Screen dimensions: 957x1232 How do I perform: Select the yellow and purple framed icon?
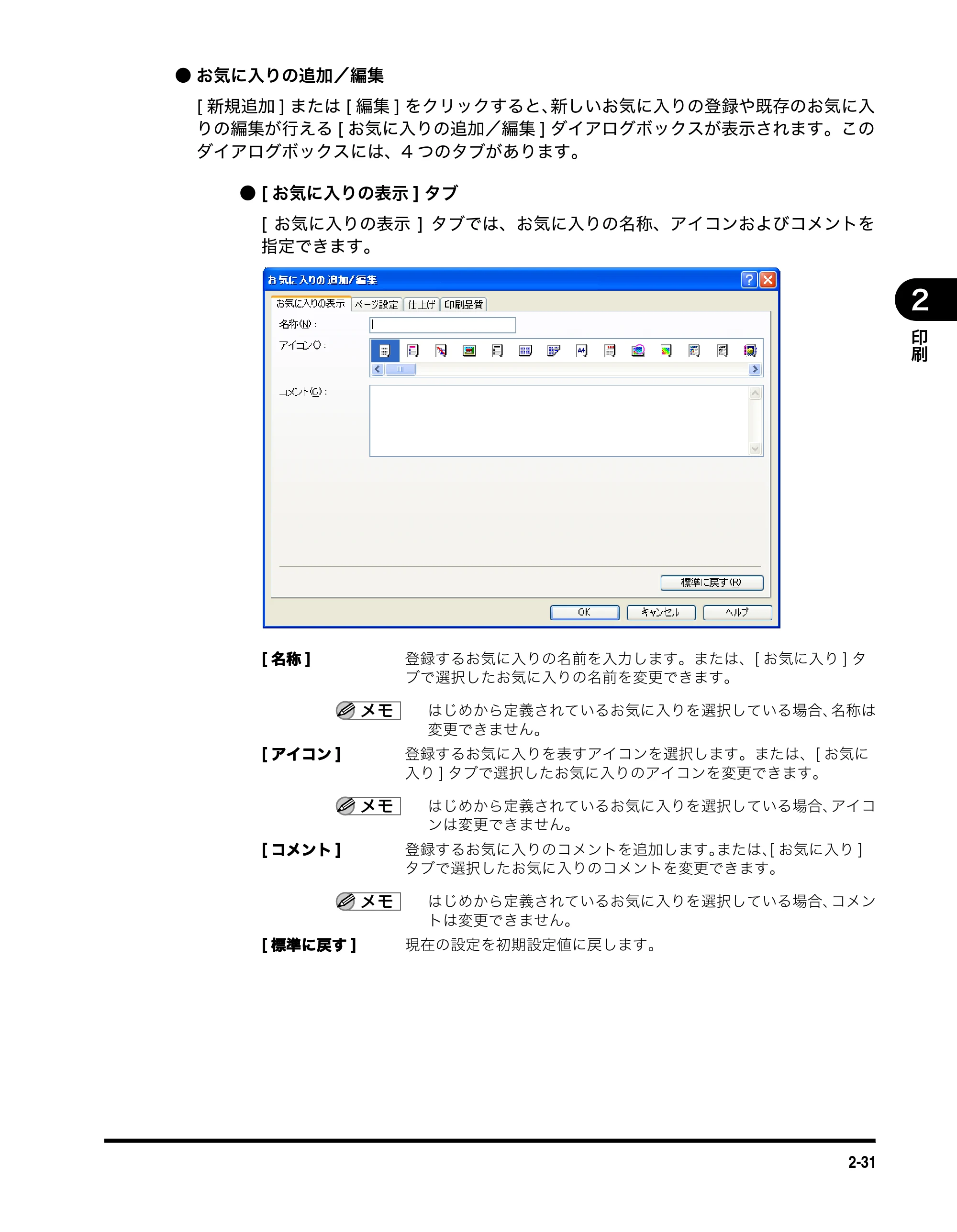pyautogui.click(x=750, y=351)
